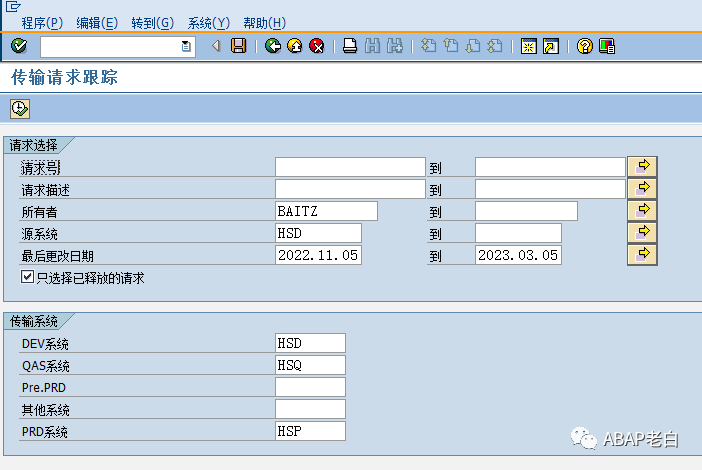Viewport: 702px width, 470px height.
Task: Click the yellow Help question-mark icon
Action: pyautogui.click(x=585, y=46)
